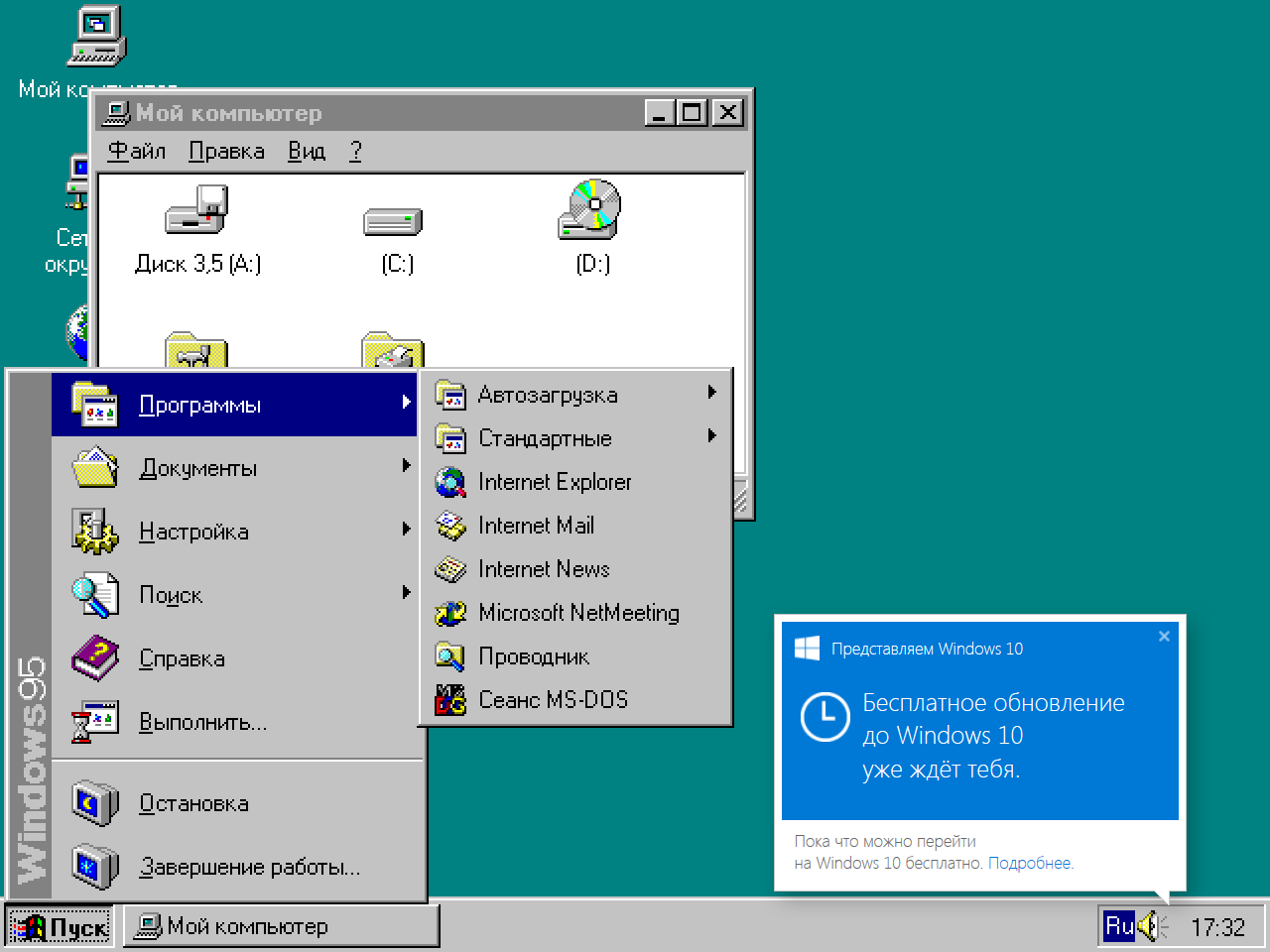This screenshot has height=952, width=1270.
Task: Click the Internet News label
Action: click(x=544, y=569)
